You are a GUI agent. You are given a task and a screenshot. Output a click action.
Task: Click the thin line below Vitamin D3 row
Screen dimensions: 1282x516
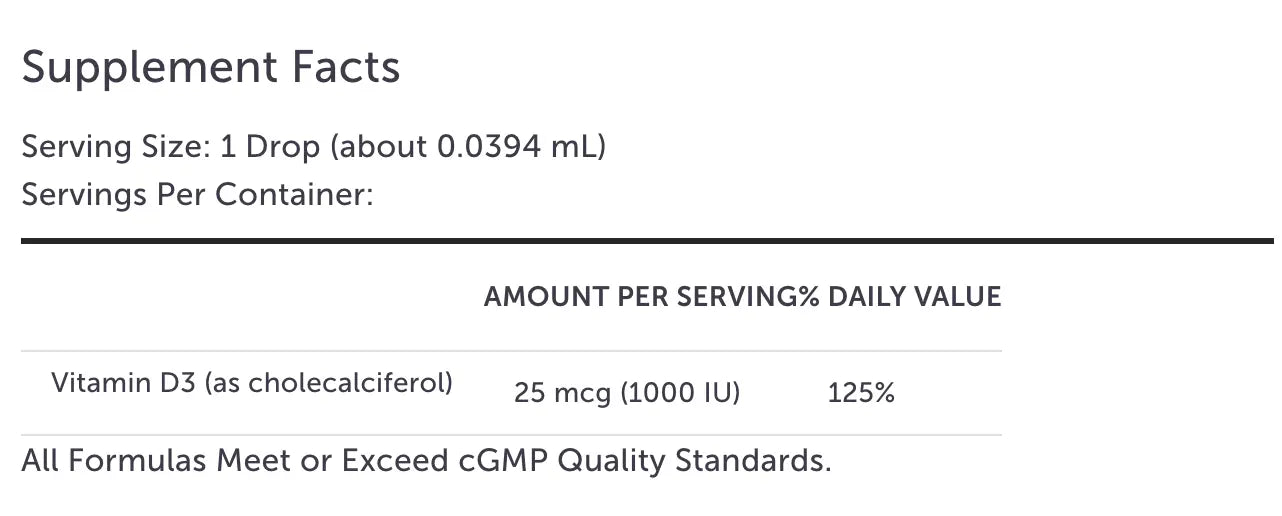(x=511, y=435)
